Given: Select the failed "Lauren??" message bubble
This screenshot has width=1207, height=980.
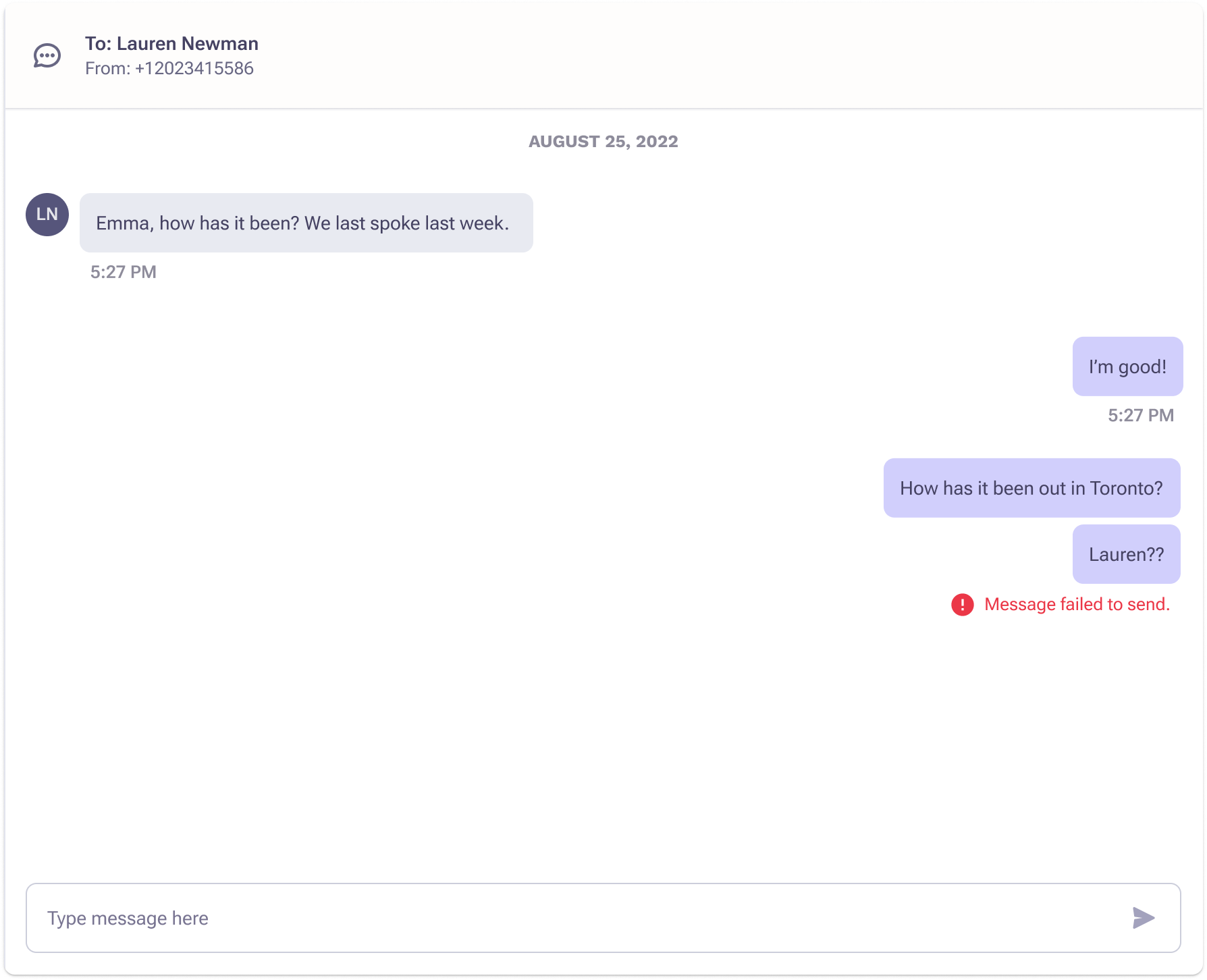Looking at the screenshot, I should pyautogui.click(x=1126, y=553).
